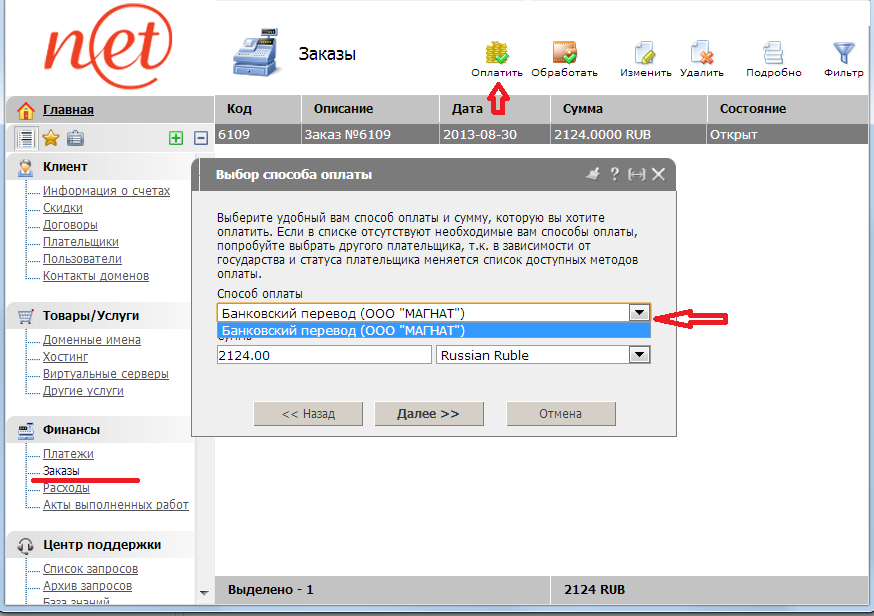The width and height of the screenshot is (874, 616).
Task: Sort orders by the Сумма column header
Action: point(583,109)
